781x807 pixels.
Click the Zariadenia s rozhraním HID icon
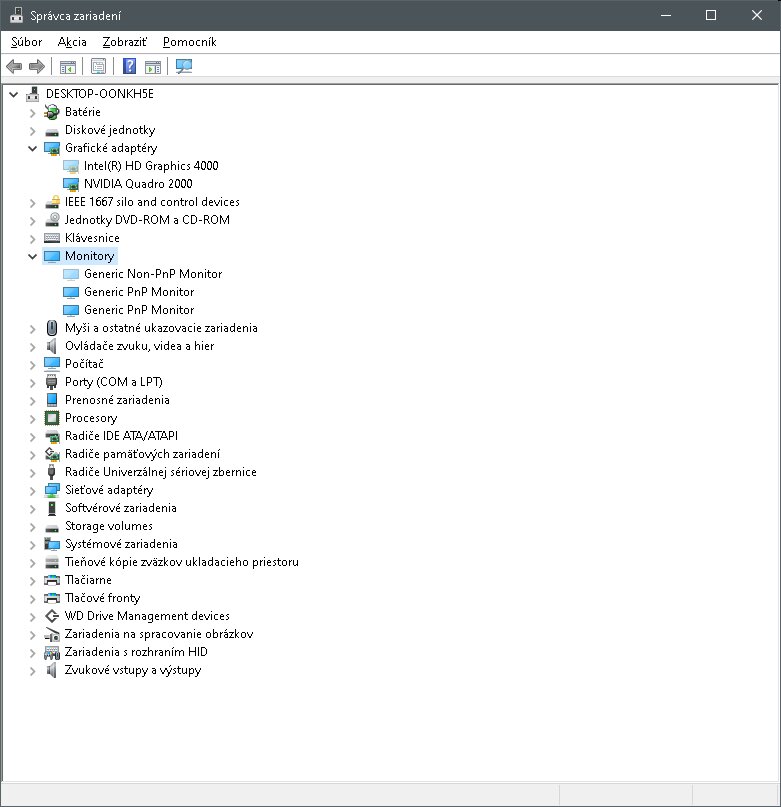pyautogui.click(x=51, y=653)
